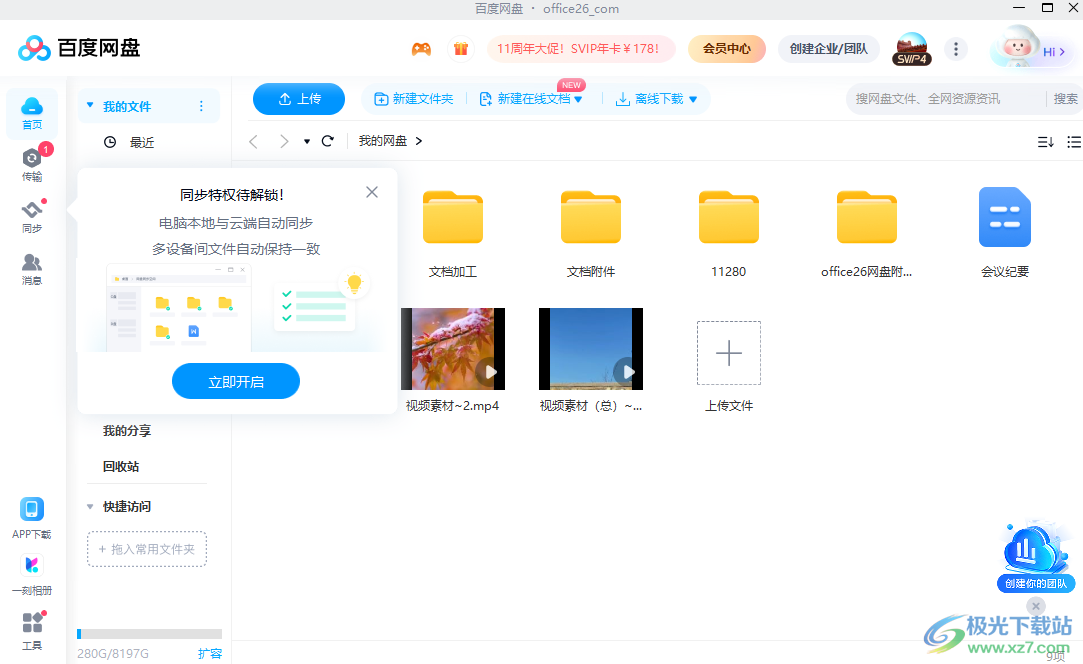Focus the 搜网盘文件 search field

coord(946,99)
